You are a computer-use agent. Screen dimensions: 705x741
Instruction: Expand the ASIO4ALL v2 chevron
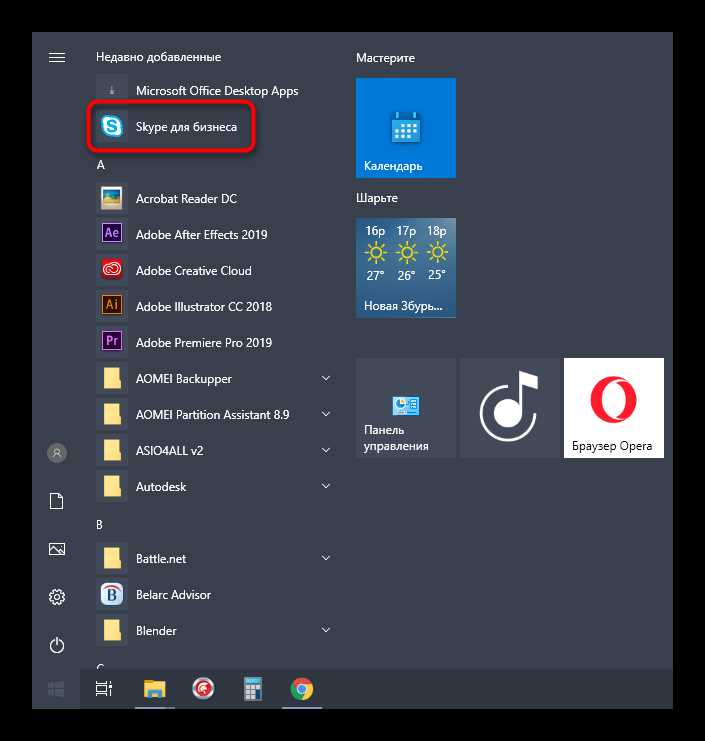[326, 450]
